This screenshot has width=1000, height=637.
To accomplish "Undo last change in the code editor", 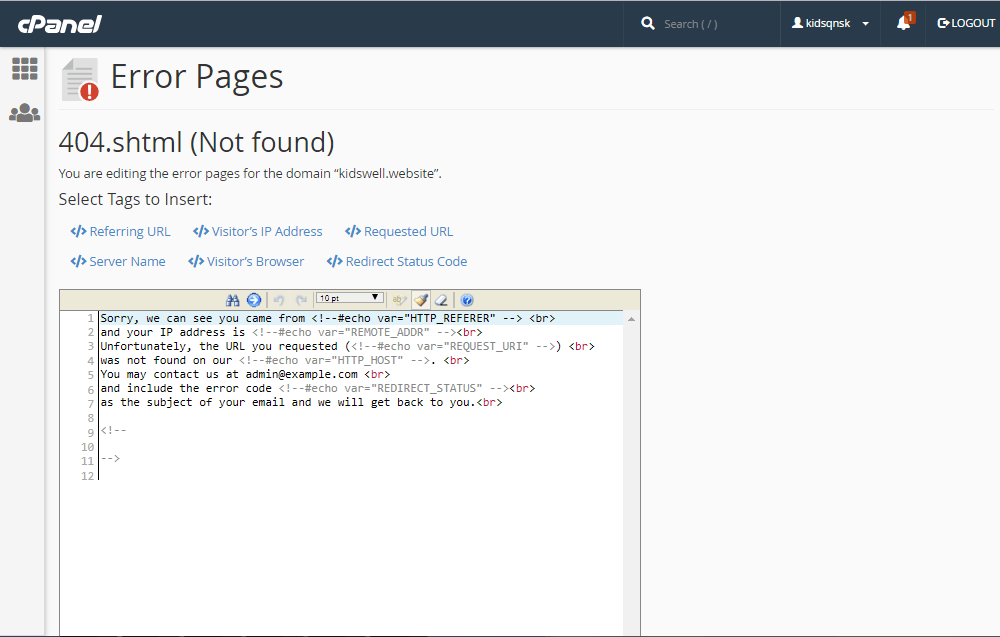I will pos(278,299).
